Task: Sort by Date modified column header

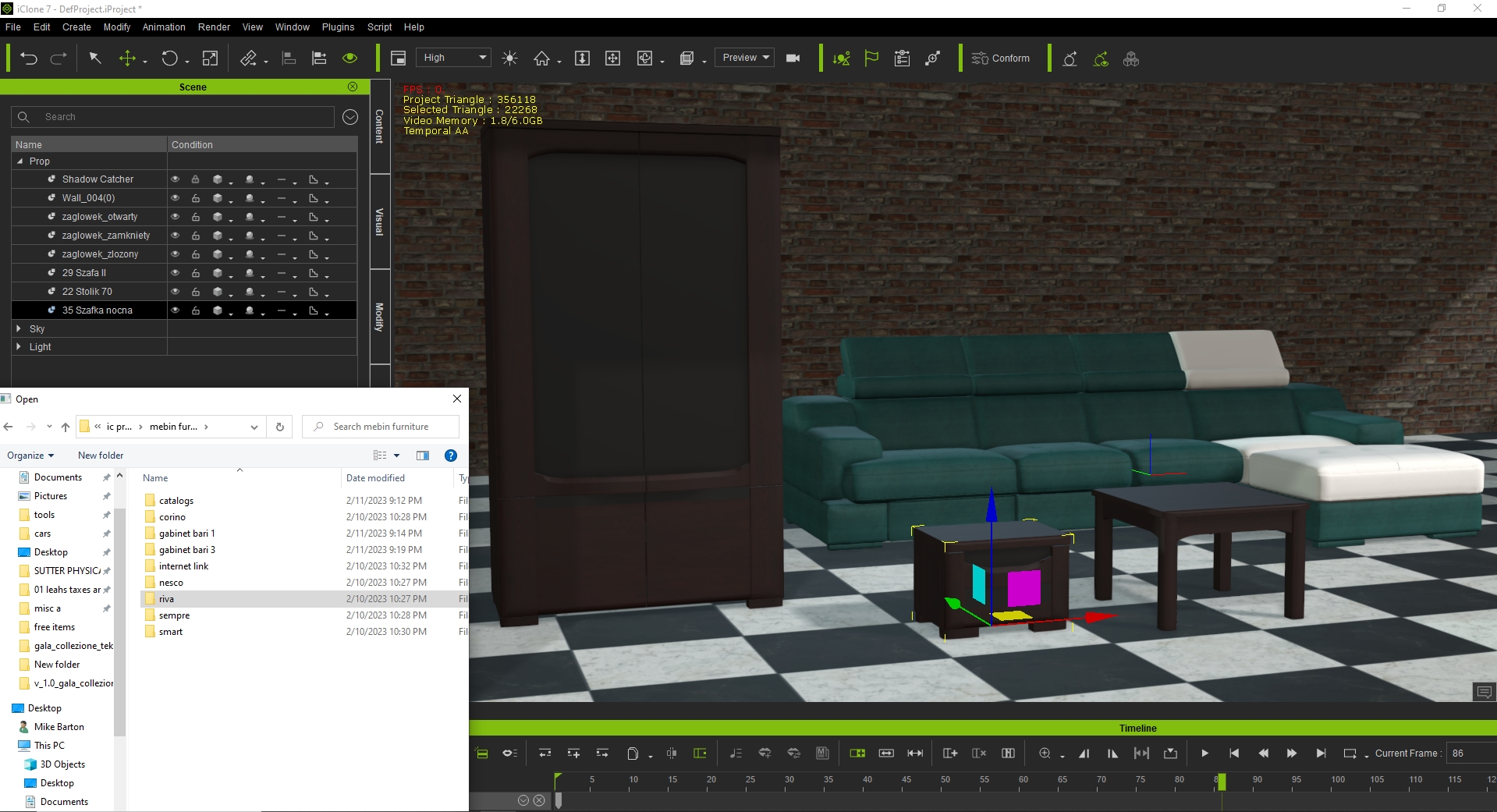Action: coord(375,478)
